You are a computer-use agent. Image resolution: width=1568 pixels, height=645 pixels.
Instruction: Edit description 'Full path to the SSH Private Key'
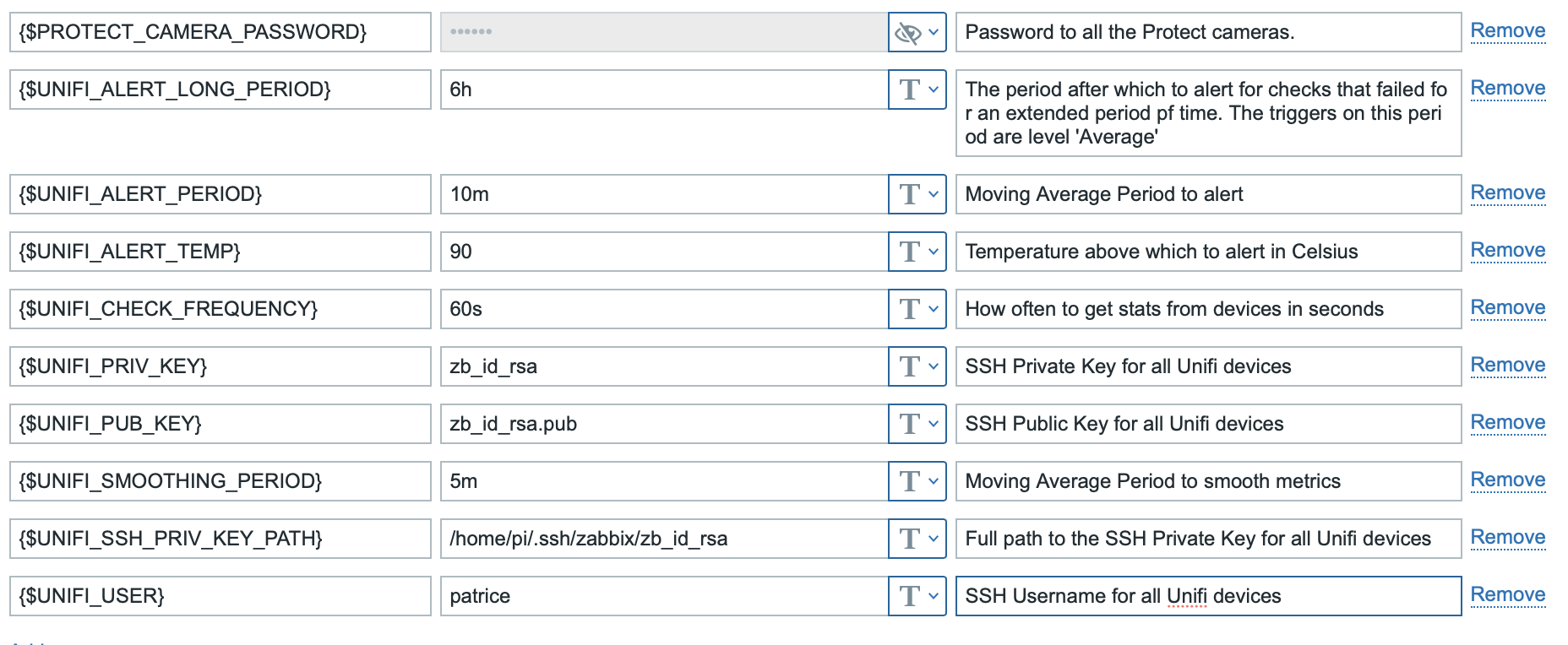[x=1209, y=539]
